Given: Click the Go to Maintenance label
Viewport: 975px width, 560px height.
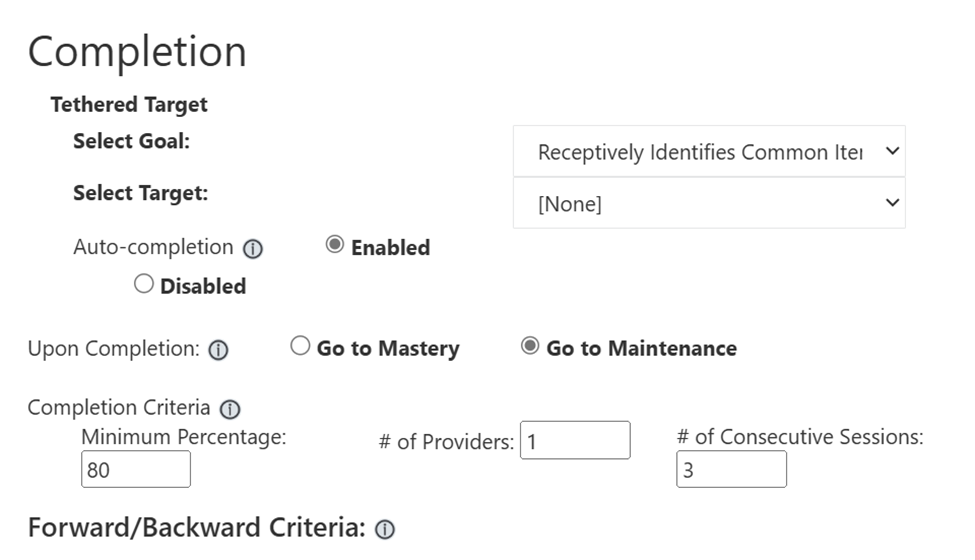Looking at the screenshot, I should coord(642,348).
